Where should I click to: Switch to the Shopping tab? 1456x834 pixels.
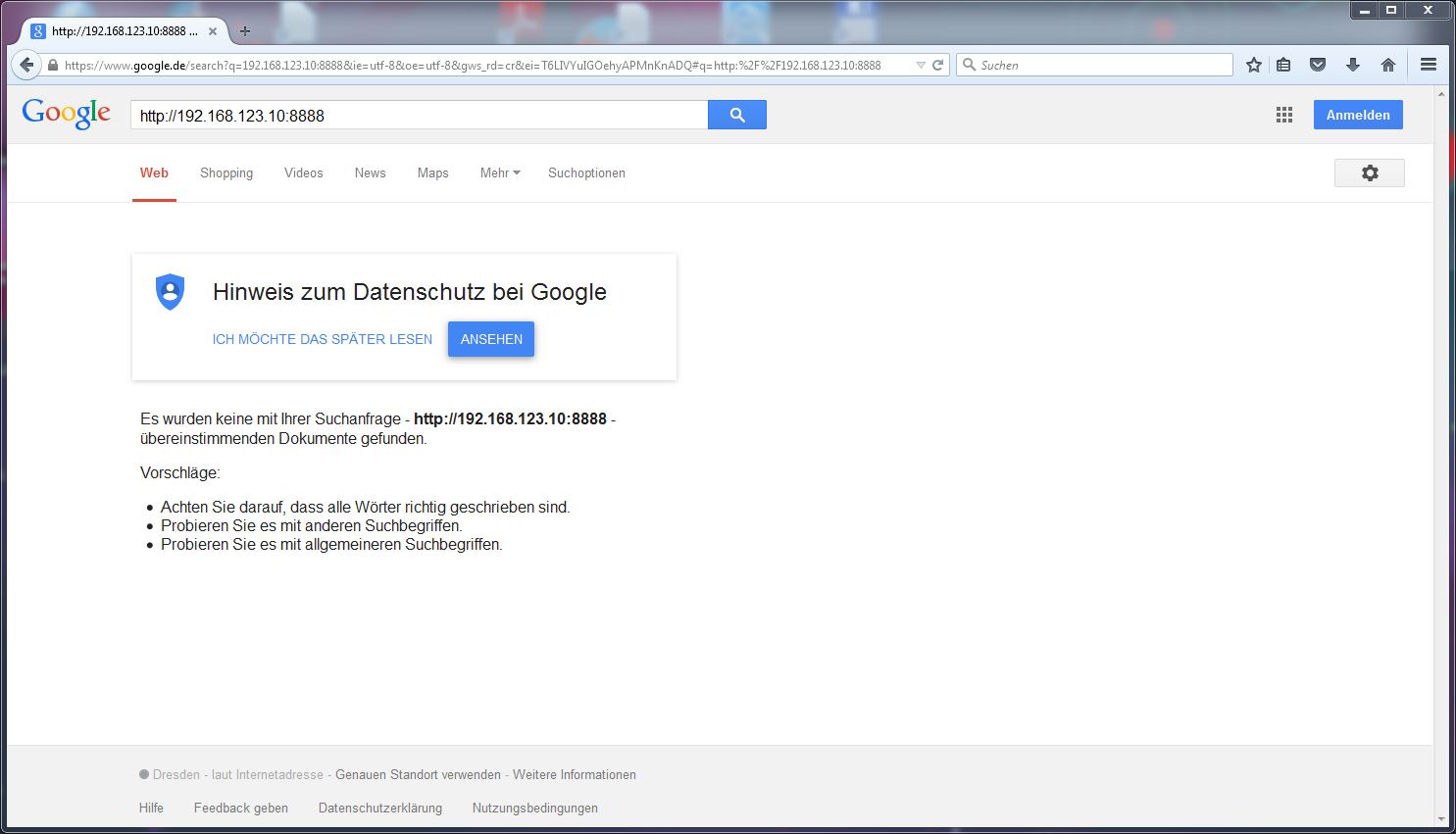point(226,172)
